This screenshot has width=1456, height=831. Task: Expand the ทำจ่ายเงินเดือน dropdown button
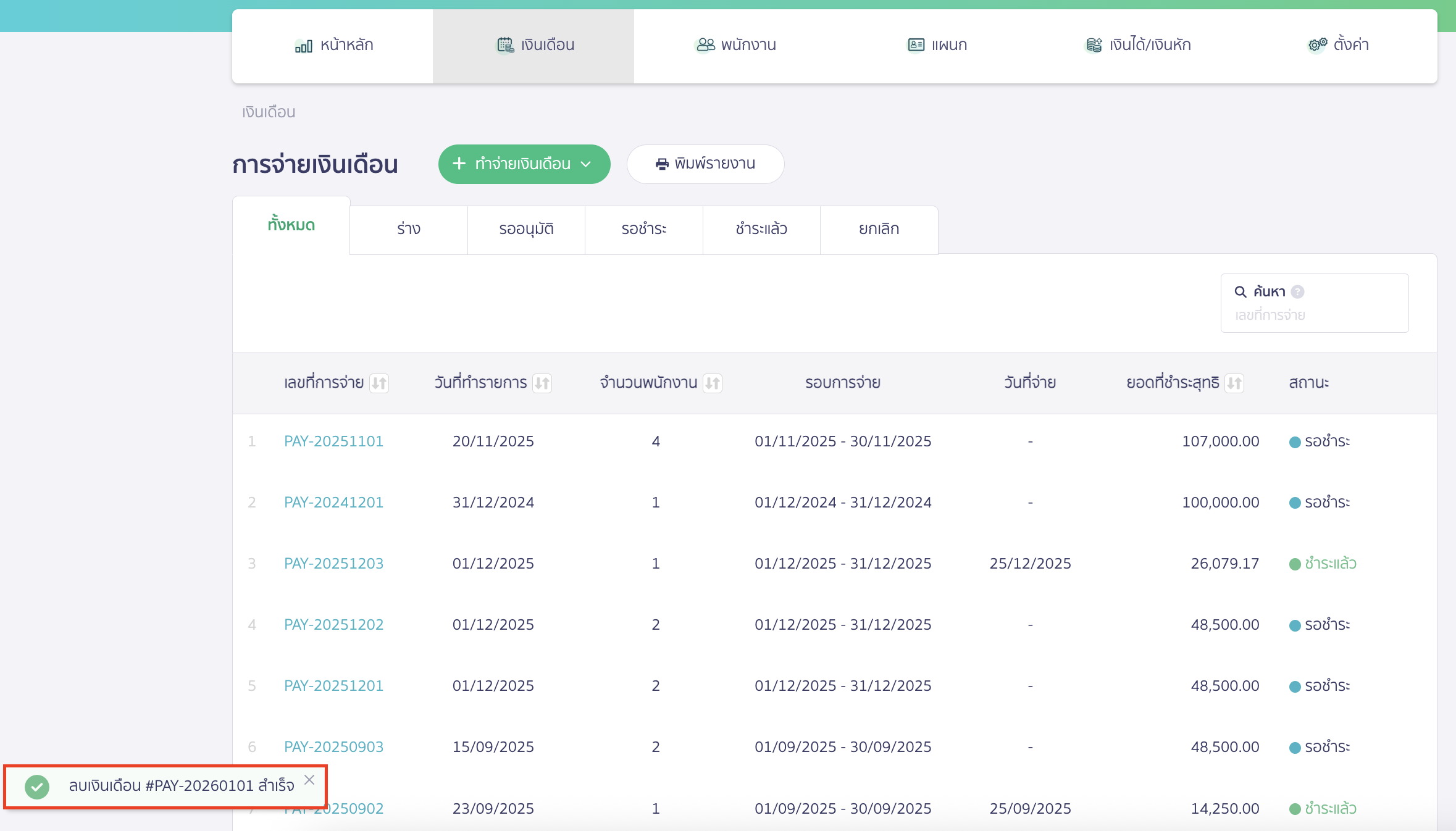pyautogui.click(x=524, y=164)
